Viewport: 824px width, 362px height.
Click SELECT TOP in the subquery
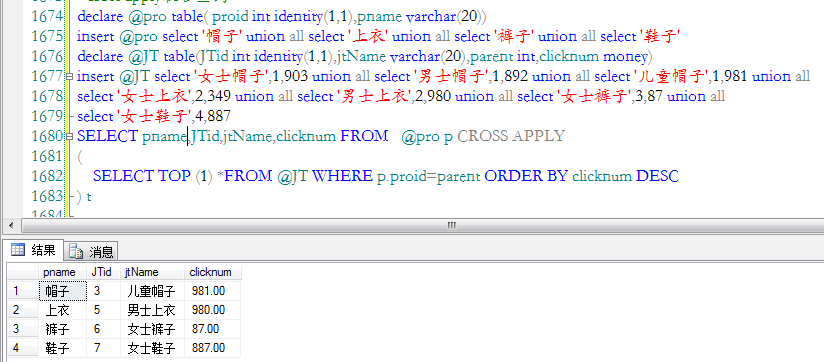[x=142, y=177]
